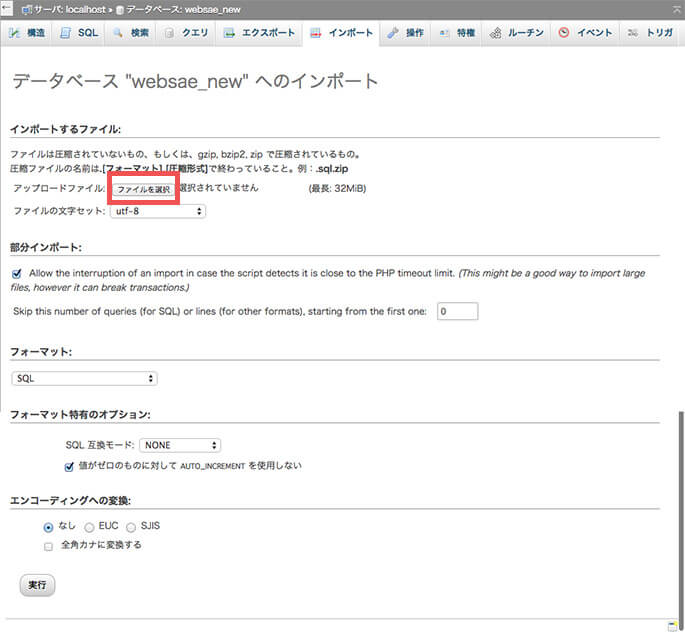Image resolution: width=685 pixels, height=643 pixels.
Task: Expand the SQL 互換モード NONE dropdown
Action: coord(180,445)
